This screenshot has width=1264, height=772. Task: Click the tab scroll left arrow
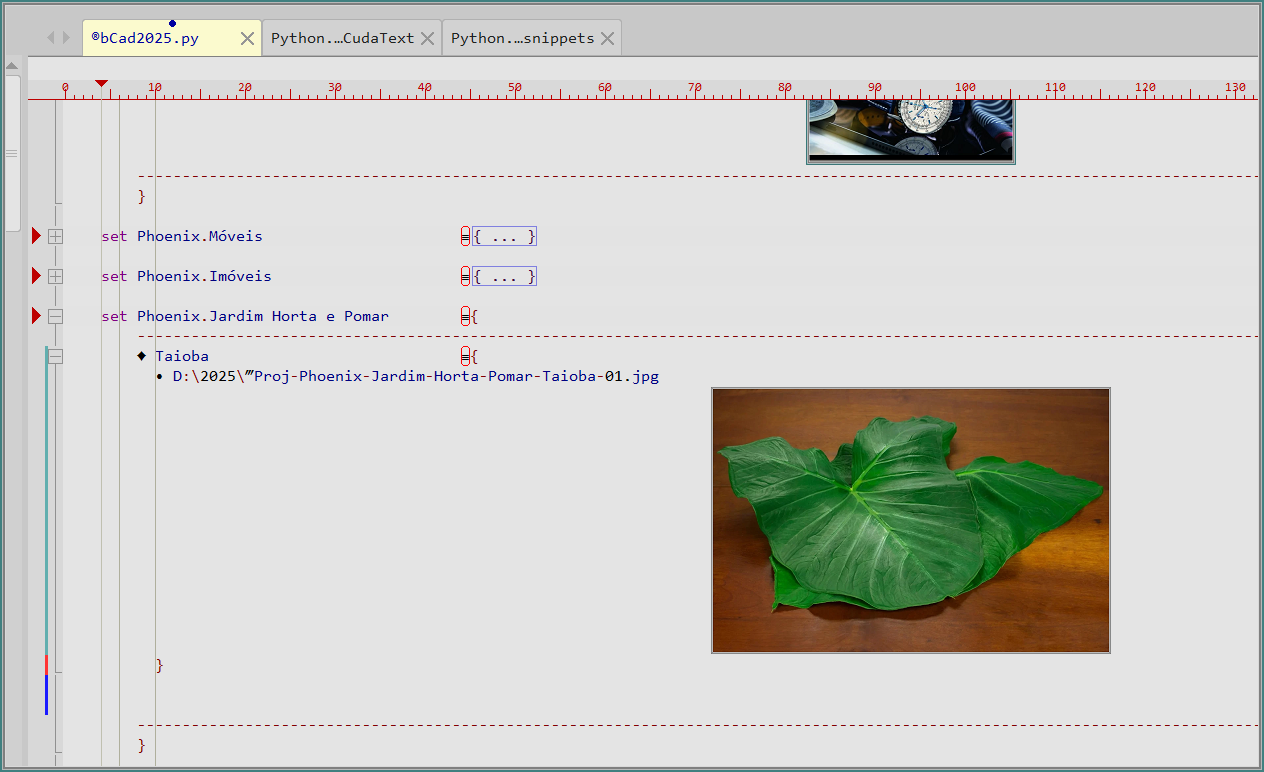(x=51, y=38)
